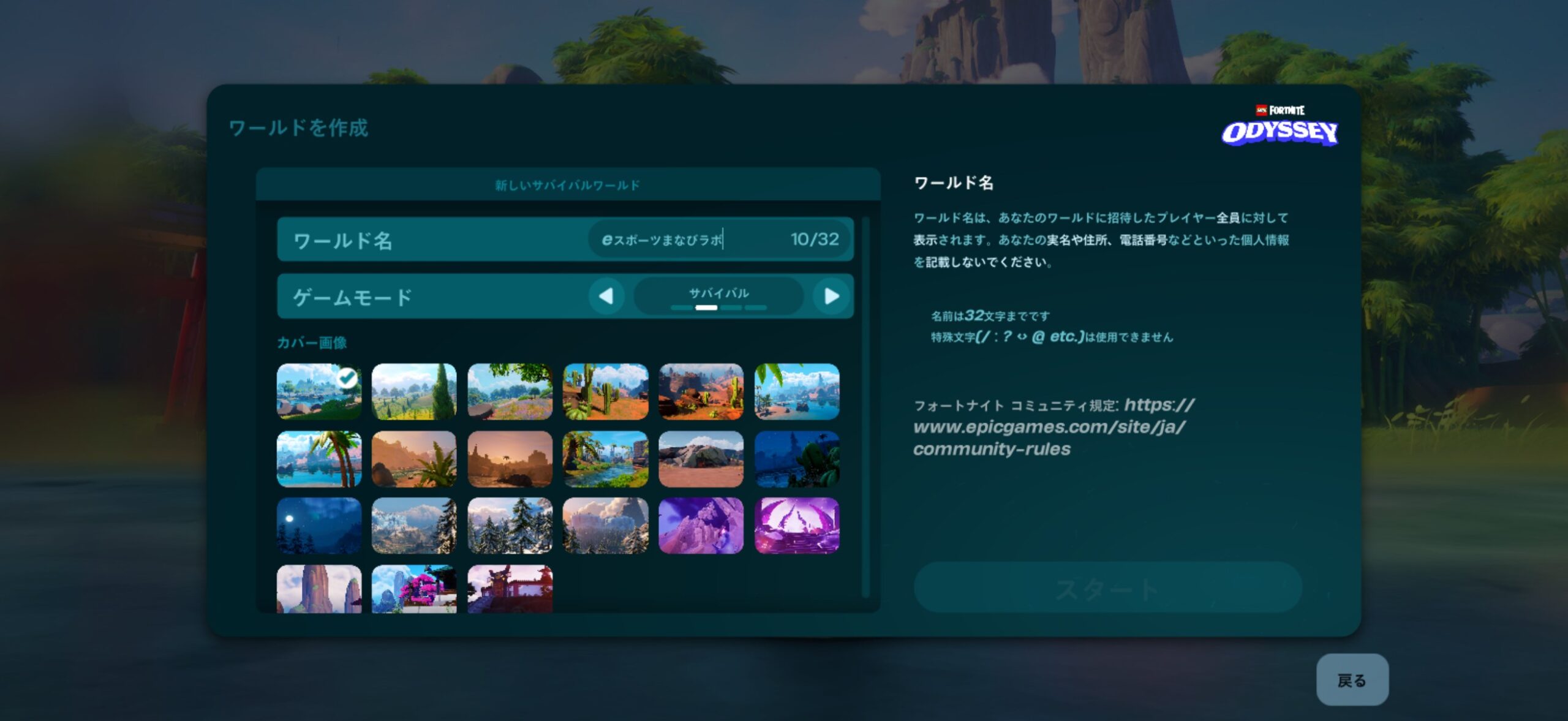Image resolution: width=1568 pixels, height=721 pixels.
Task: Choose snowy mountain with pine cover
Action: click(x=414, y=526)
